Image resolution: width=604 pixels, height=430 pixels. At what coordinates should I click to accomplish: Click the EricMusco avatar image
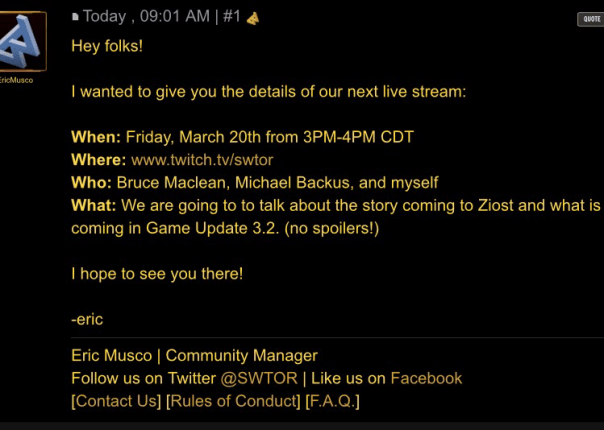(x=23, y=42)
